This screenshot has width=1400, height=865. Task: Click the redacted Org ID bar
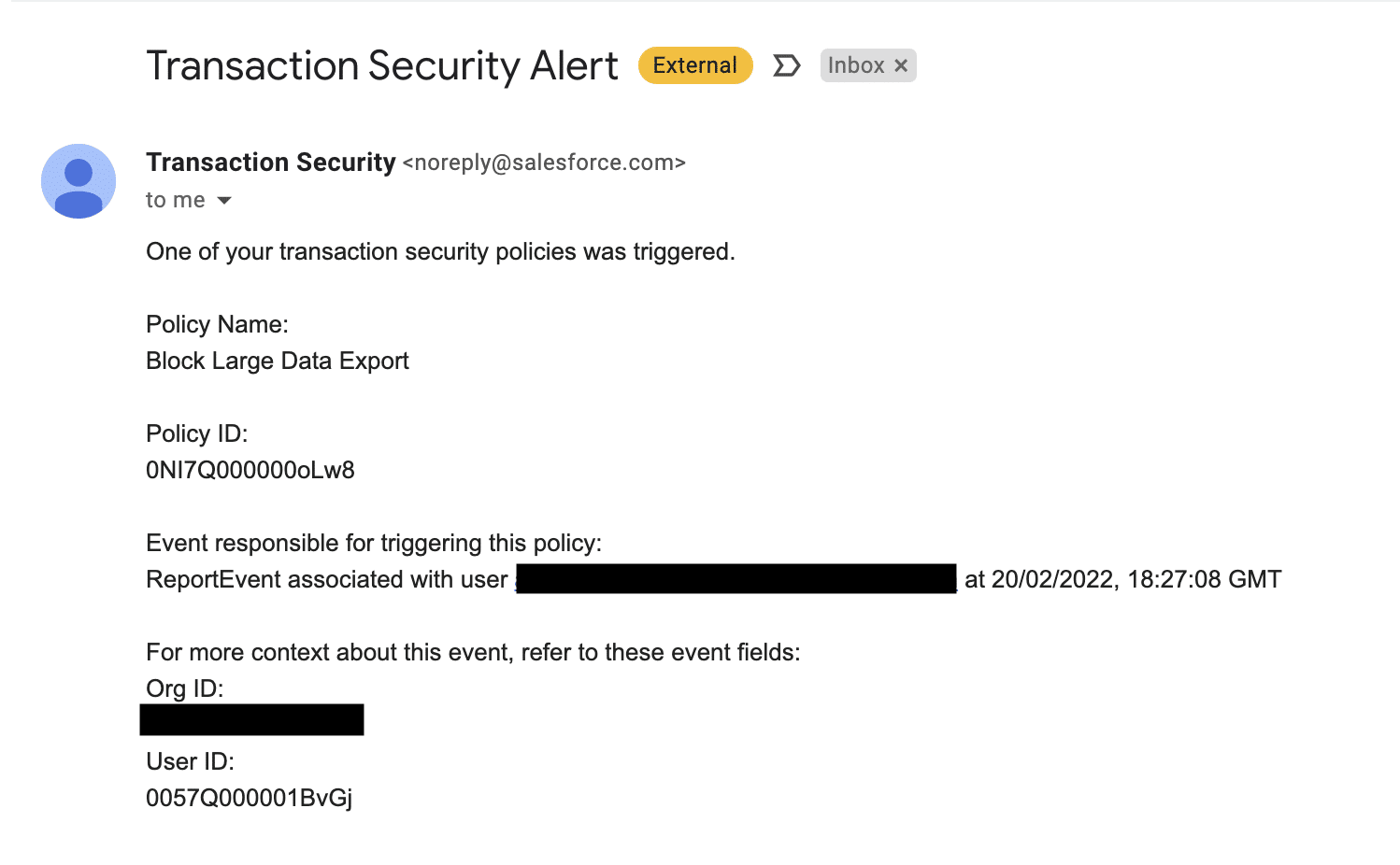click(x=252, y=719)
